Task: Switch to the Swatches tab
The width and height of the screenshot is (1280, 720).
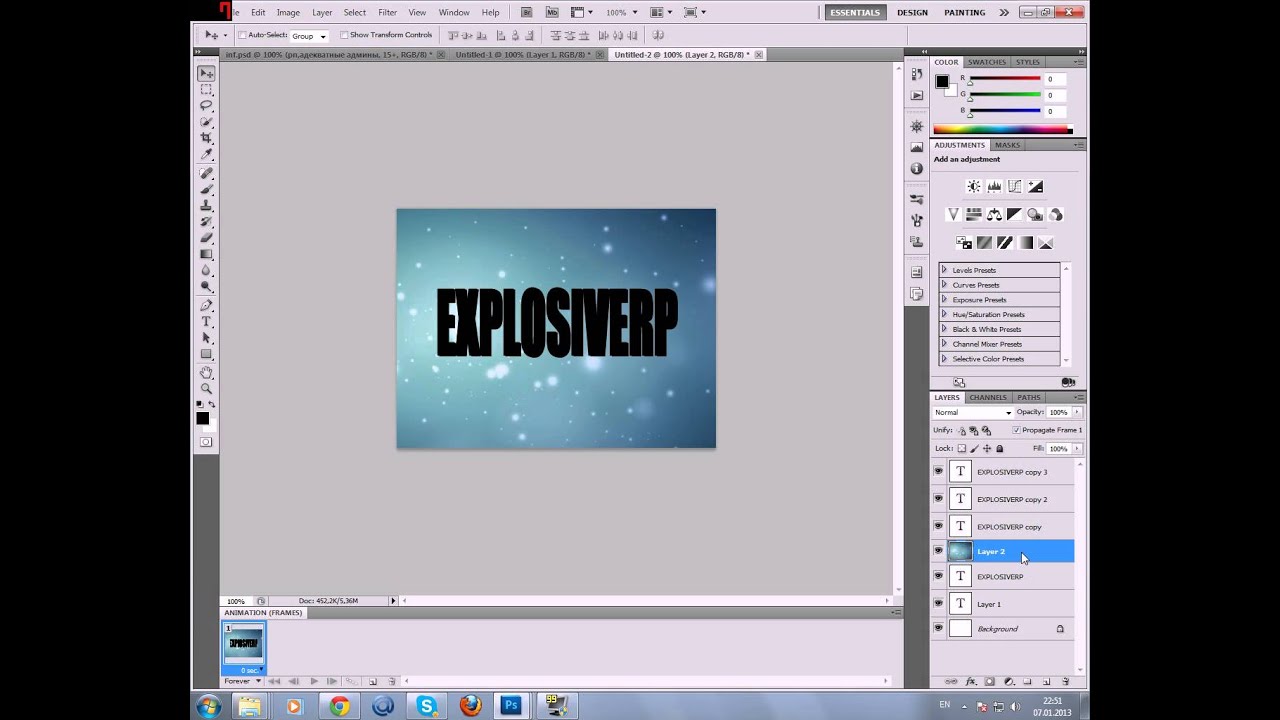Action: click(x=987, y=62)
